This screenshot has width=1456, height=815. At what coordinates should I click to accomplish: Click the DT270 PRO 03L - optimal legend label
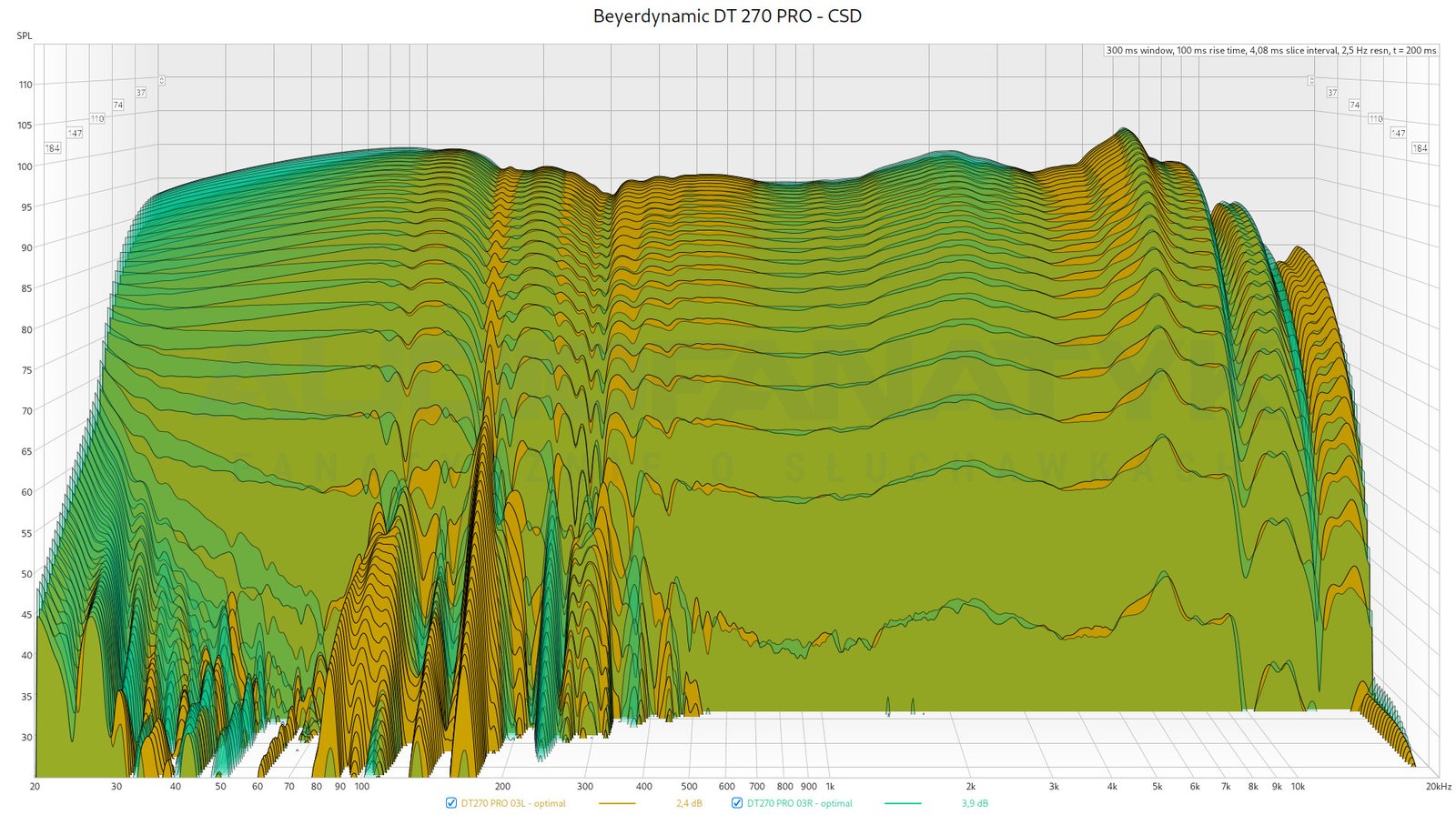[x=513, y=804]
